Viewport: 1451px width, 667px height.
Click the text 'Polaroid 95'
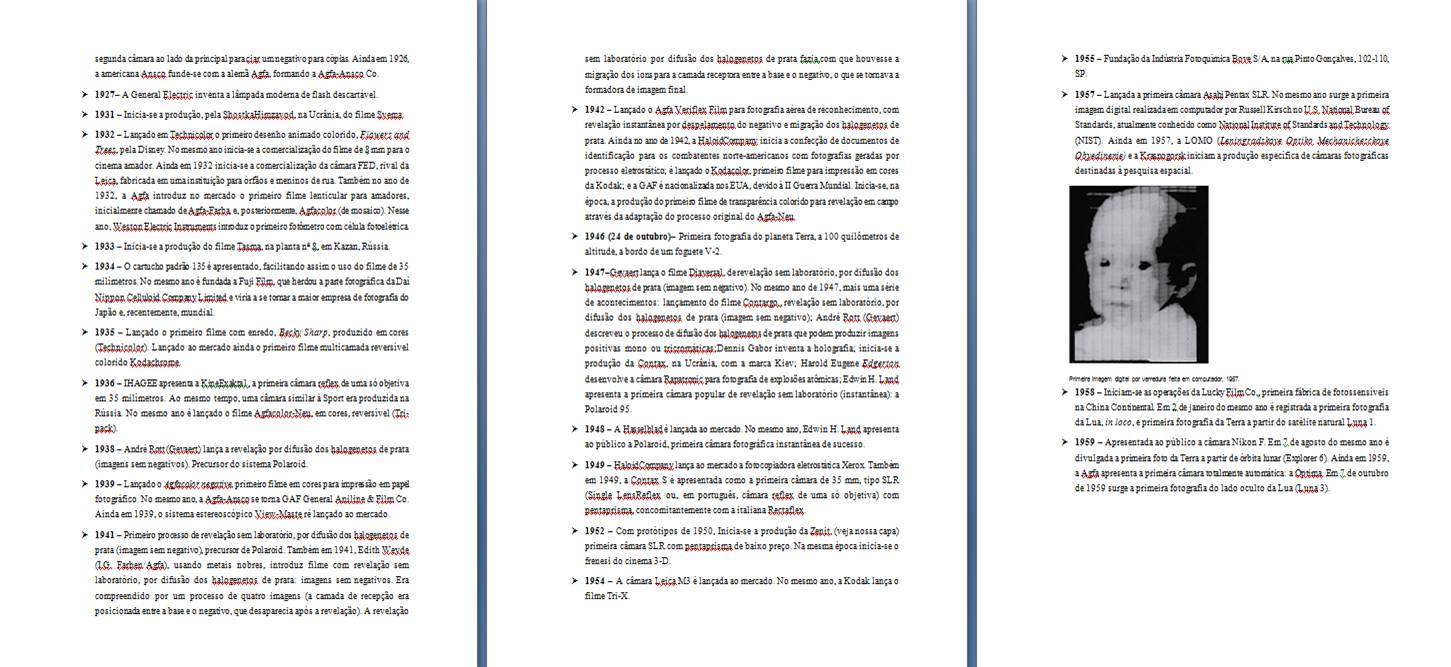(x=606, y=411)
